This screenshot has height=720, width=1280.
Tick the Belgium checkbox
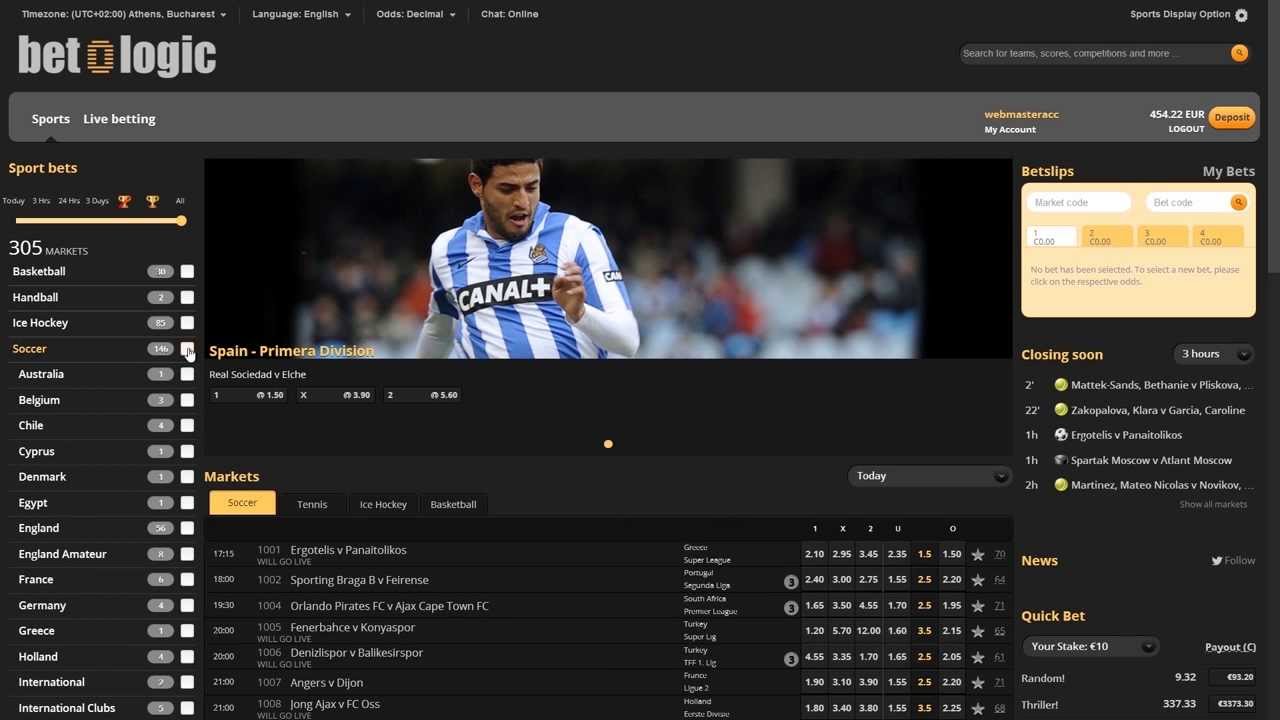click(187, 400)
